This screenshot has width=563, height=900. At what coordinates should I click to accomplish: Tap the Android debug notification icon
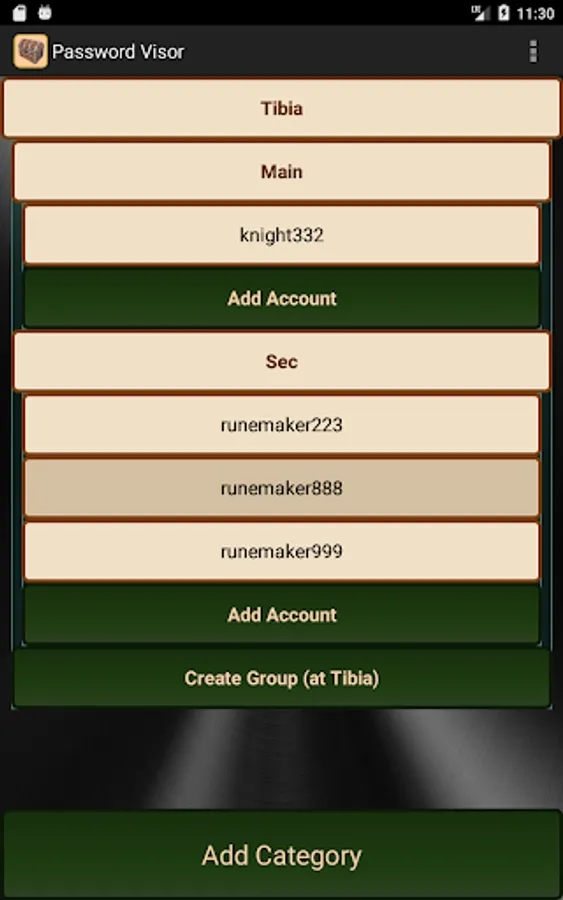click(45, 13)
